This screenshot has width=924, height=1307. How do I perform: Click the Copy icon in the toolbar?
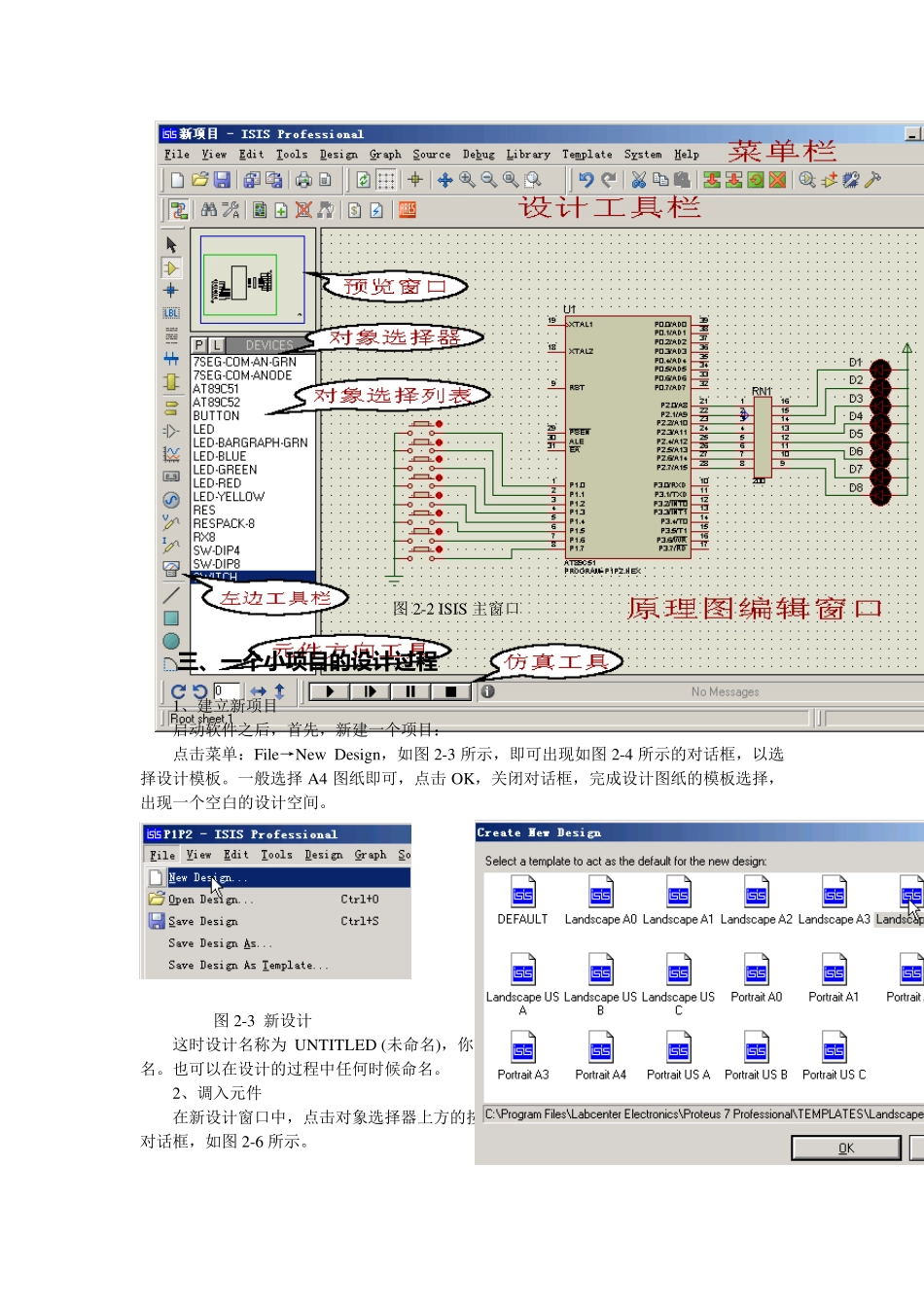point(660,180)
